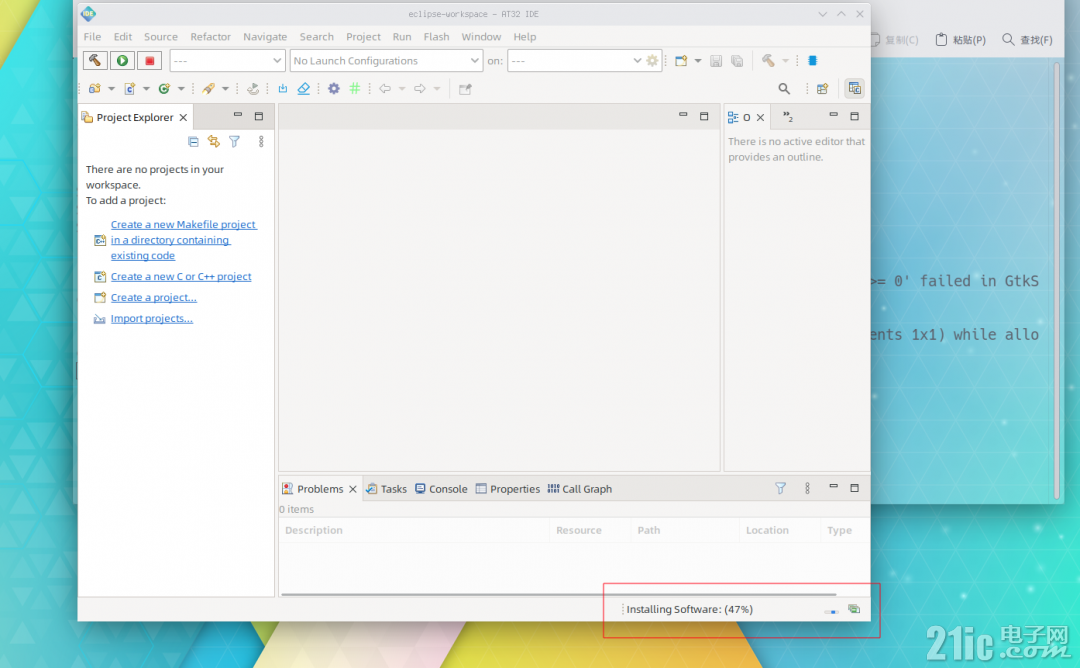Click the Project Explorer filter funnel icon
1080x668 pixels.
coord(234,141)
